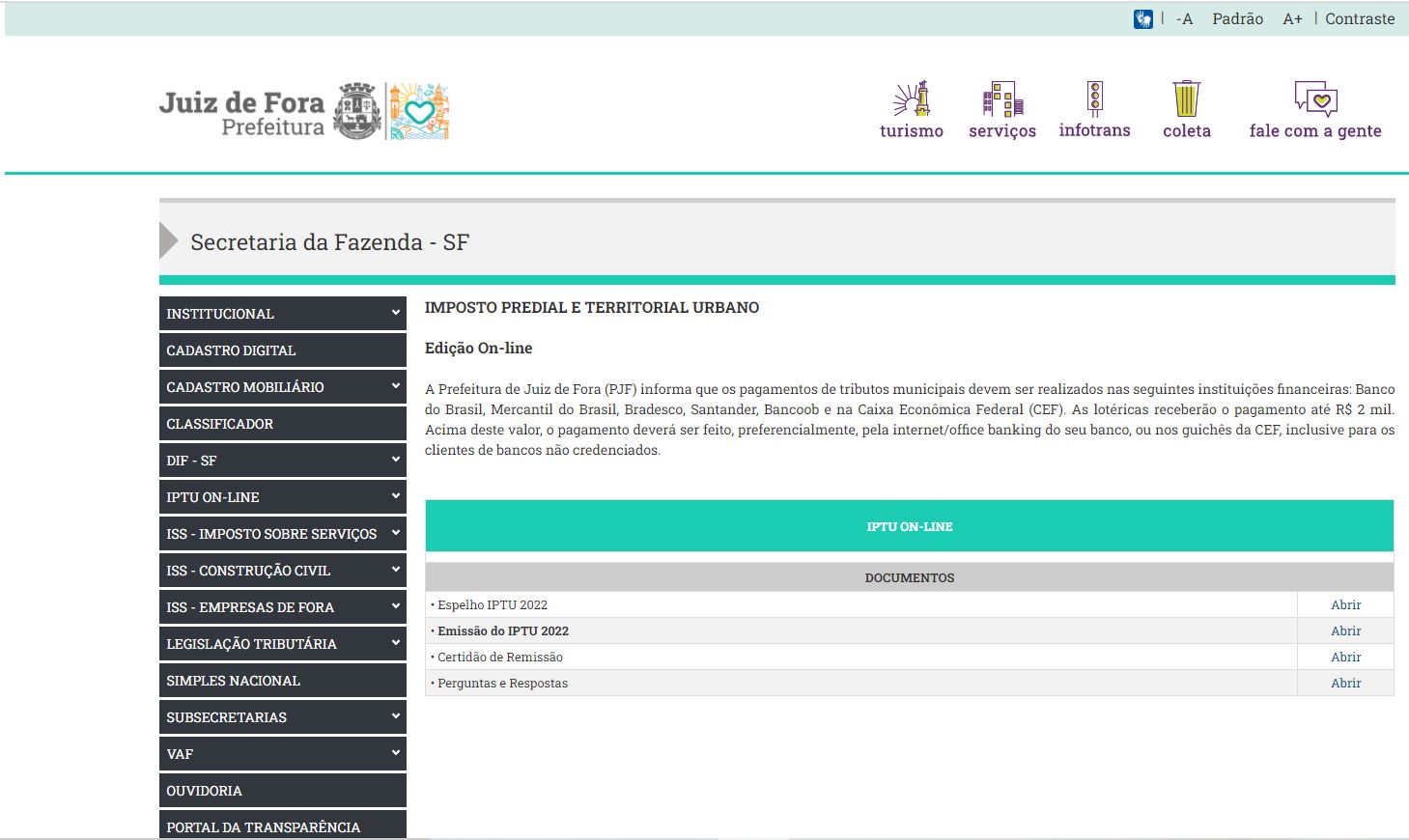Select the SIMPLES NACIONAL menu item
This screenshot has height=840, width=1409.
click(x=233, y=681)
